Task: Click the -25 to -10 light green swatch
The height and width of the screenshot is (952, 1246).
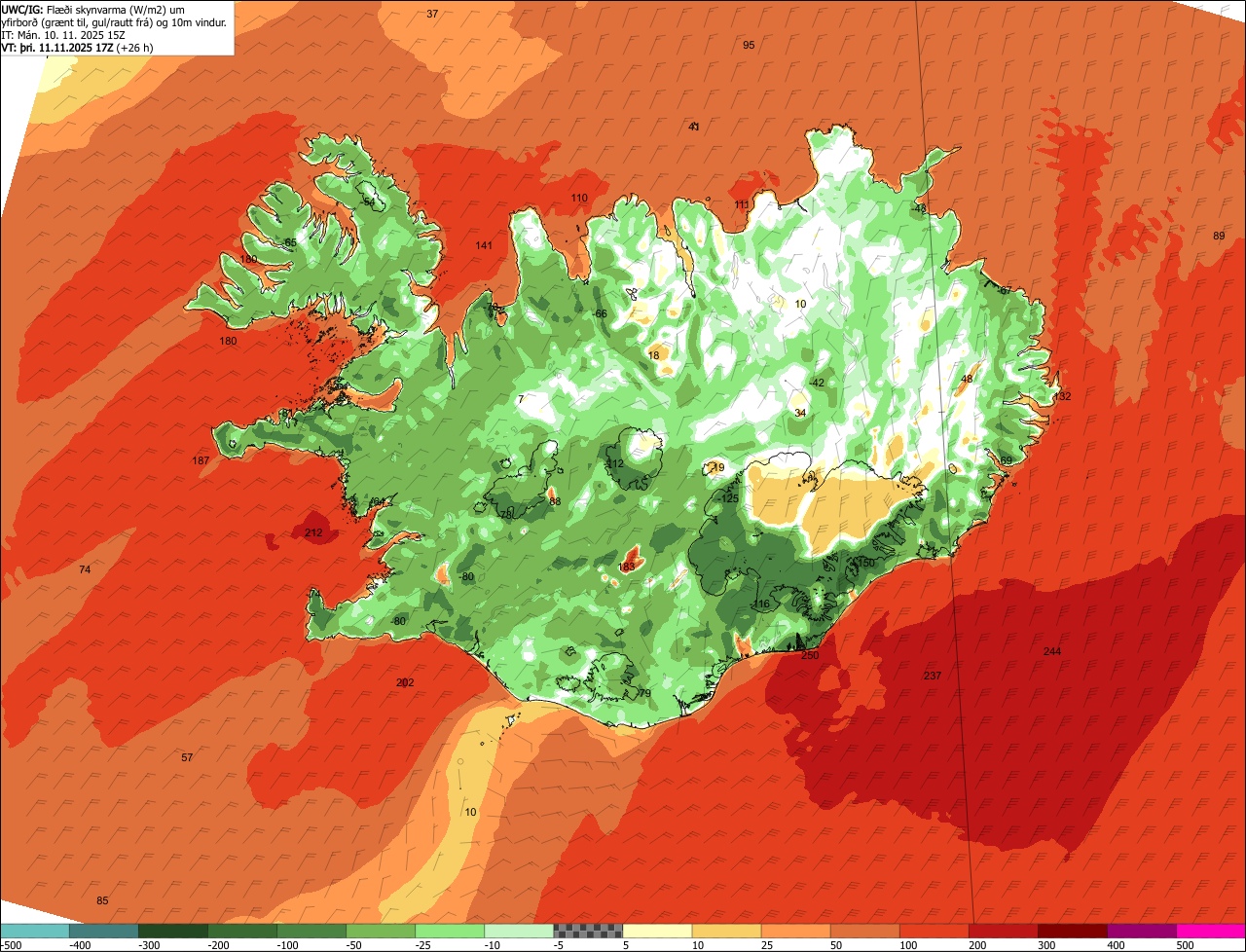Action: [449, 931]
